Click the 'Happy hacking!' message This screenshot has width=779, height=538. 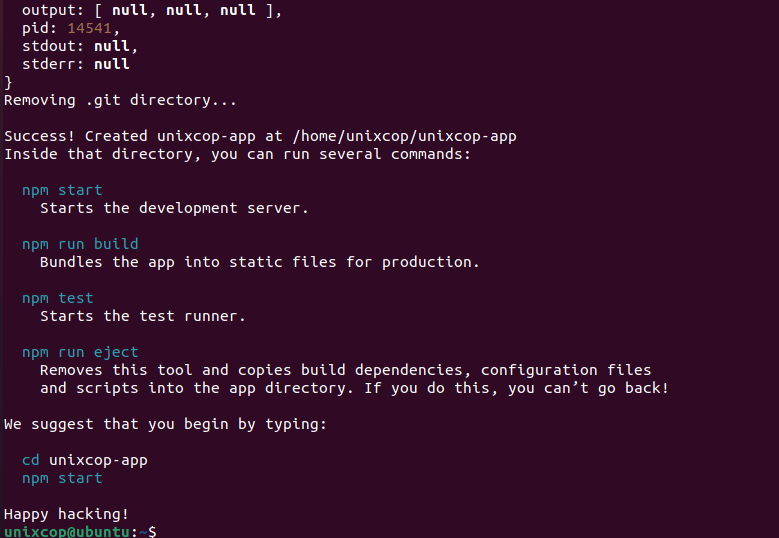click(x=66, y=514)
